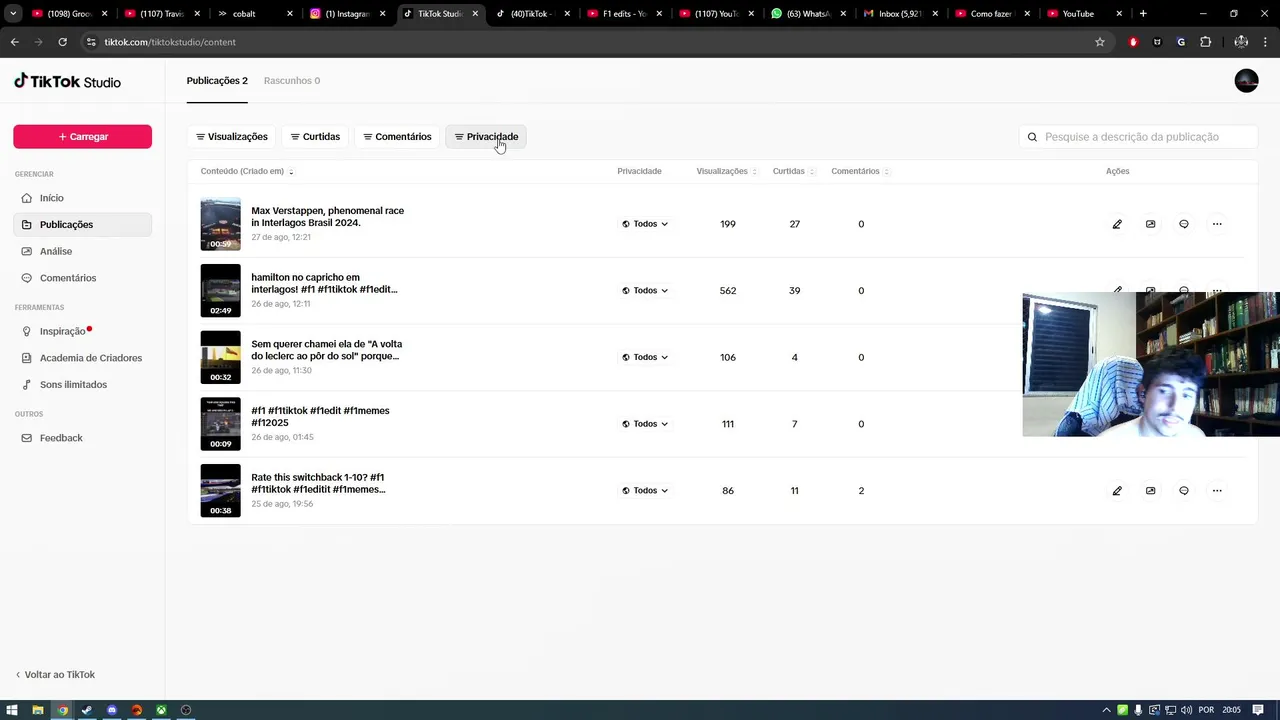
Task: Click the browser address bar
Action: pos(590,42)
